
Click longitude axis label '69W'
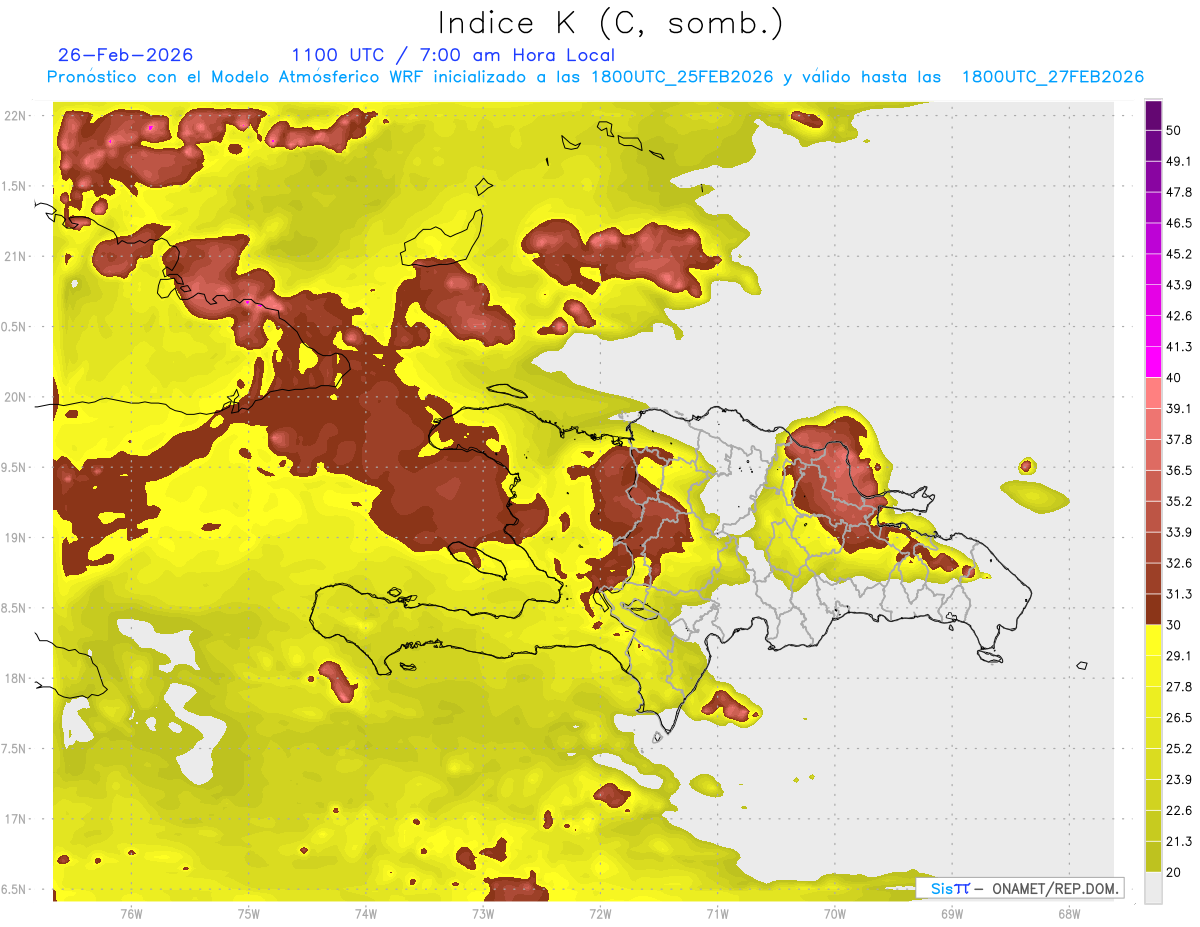pyautogui.click(x=952, y=914)
